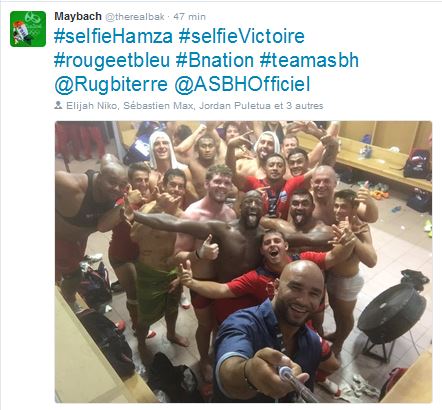Open the 47 min timestamp permalink
This screenshot has height=410, width=442.
tap(190, 17)
